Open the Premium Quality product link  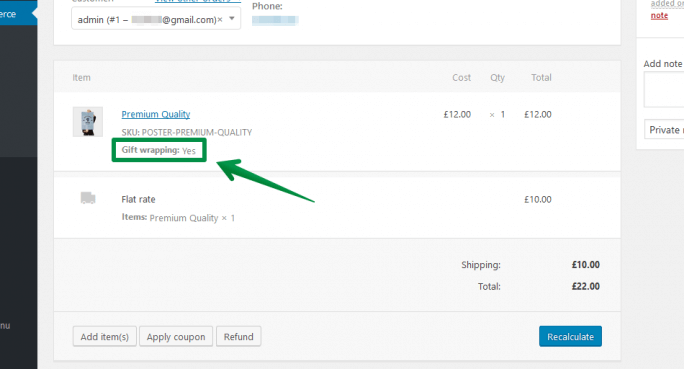point(156,114)
